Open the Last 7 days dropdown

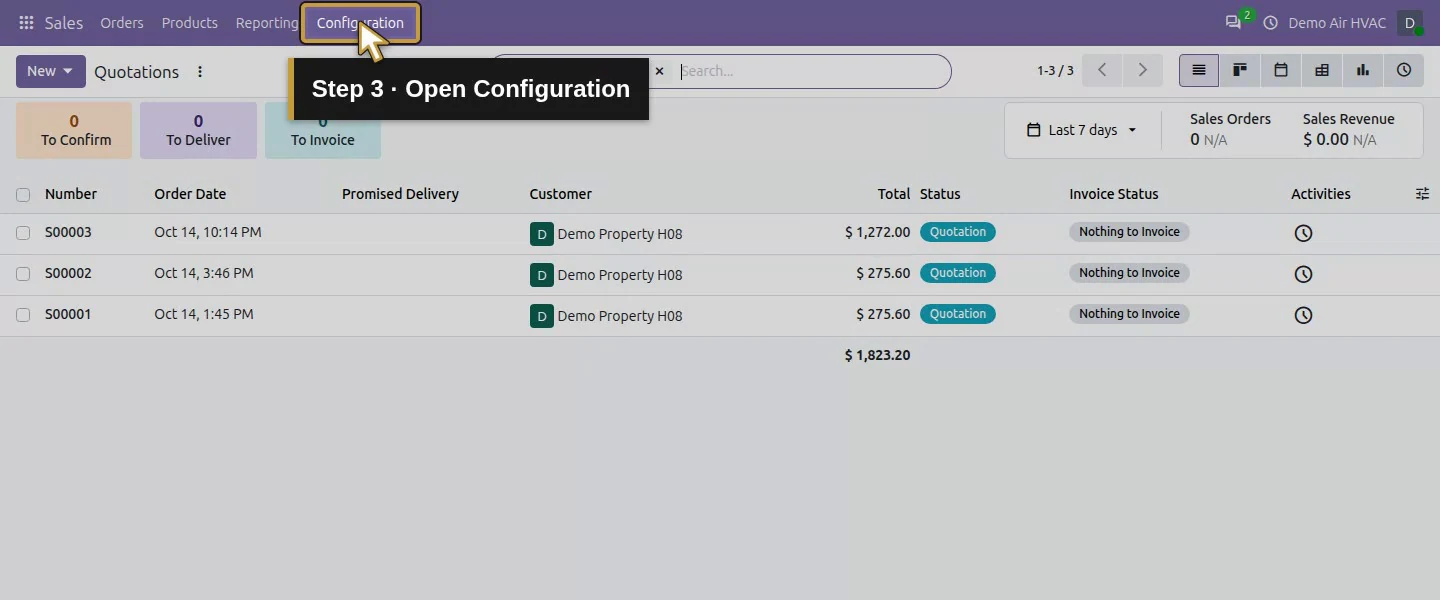coord(1082,130)
